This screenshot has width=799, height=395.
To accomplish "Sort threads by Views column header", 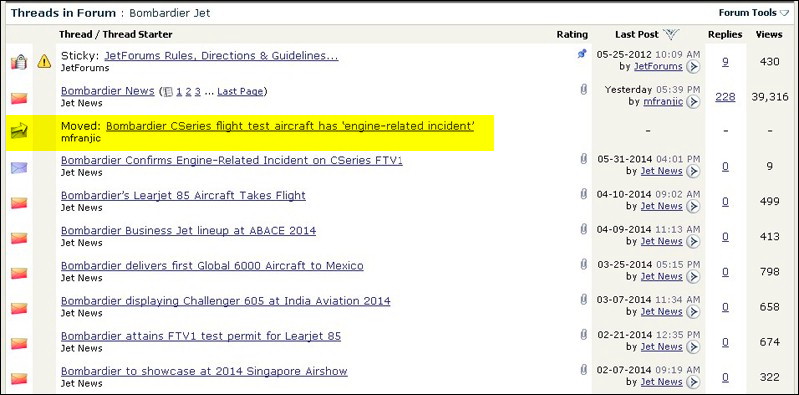I will tap(769, 35).
